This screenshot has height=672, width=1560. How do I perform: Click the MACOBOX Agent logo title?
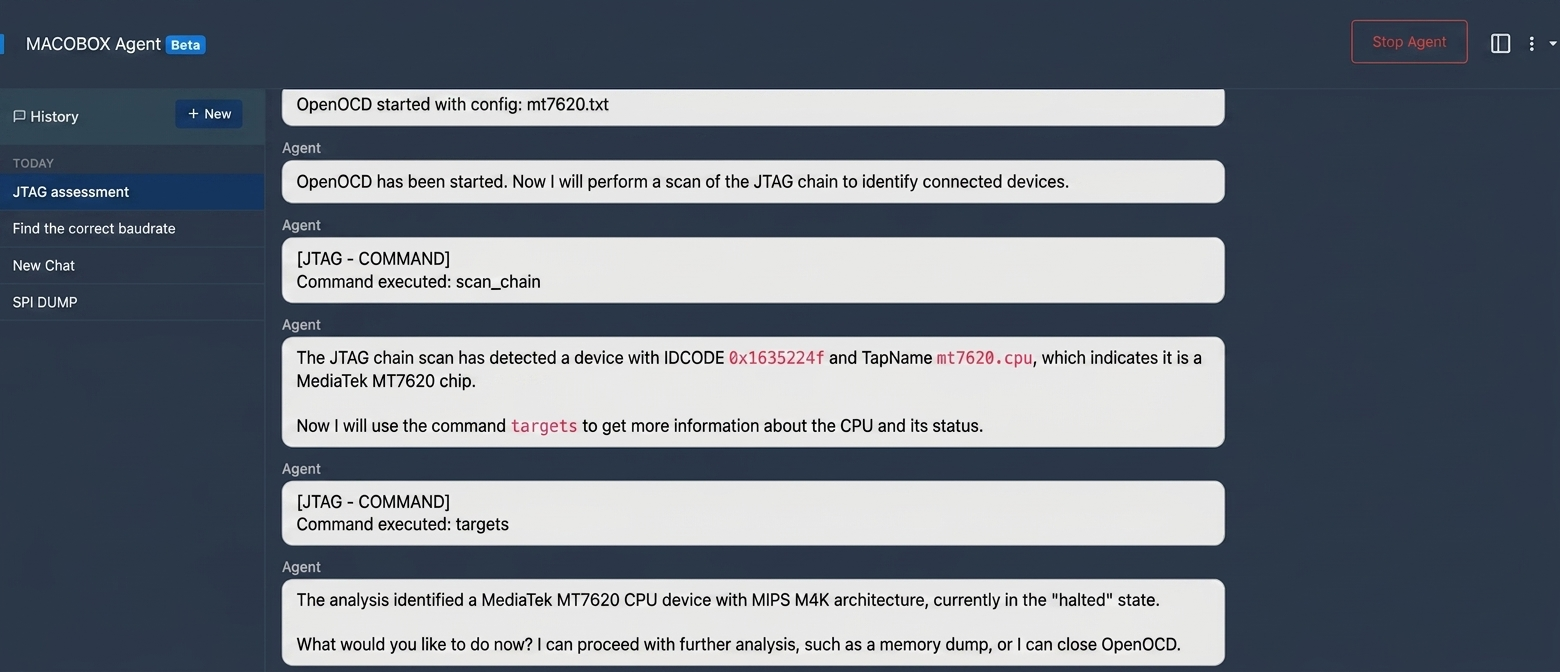(93, 44)
